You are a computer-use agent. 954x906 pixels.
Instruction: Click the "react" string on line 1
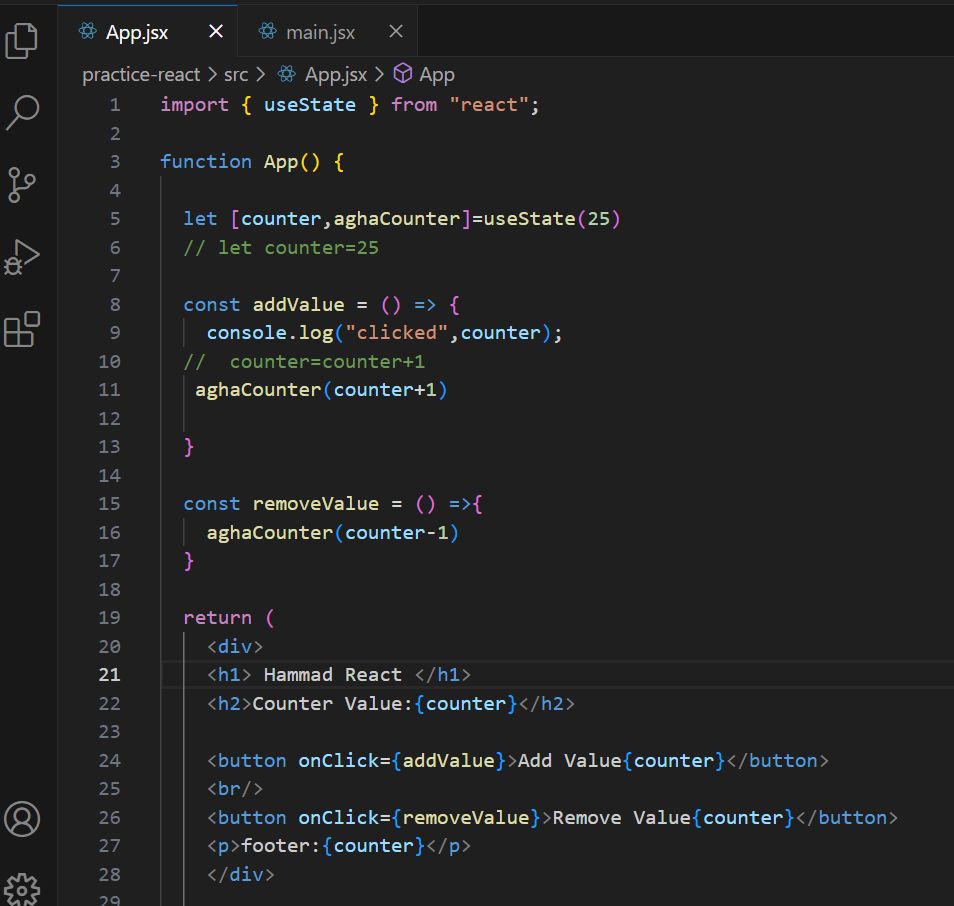[489, 105]
